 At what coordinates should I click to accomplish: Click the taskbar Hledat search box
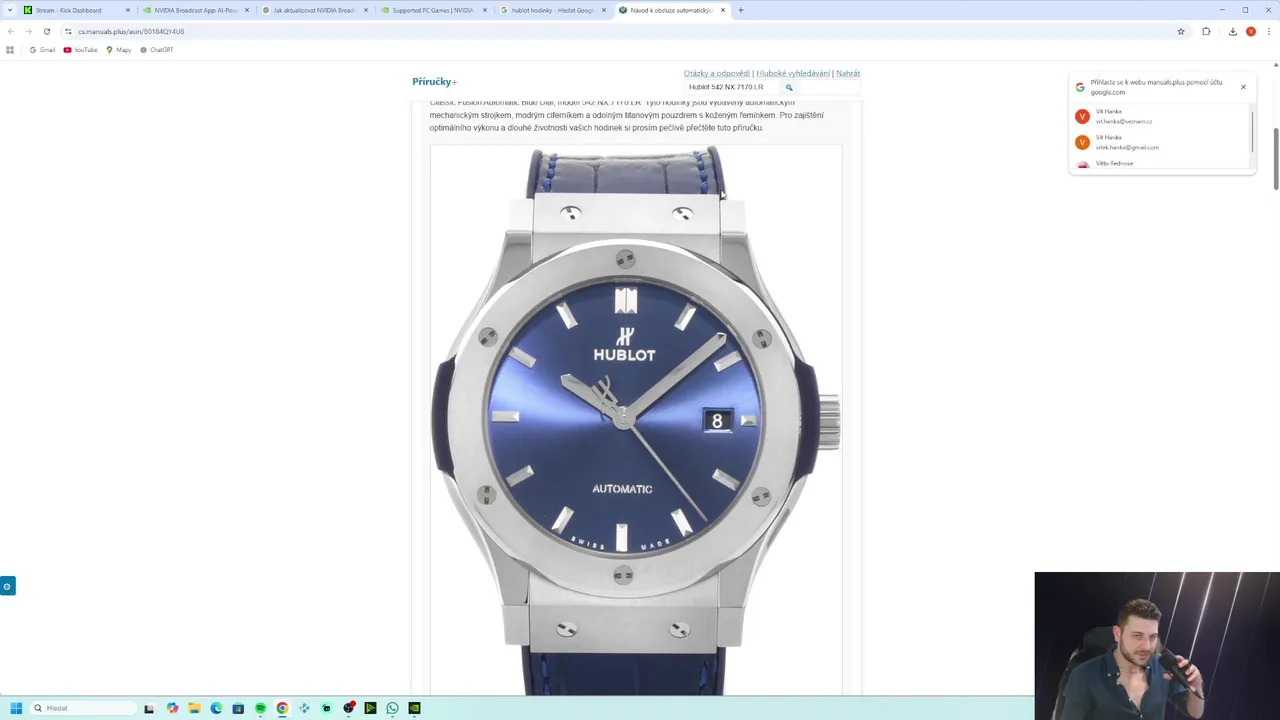tap(82, 708)
